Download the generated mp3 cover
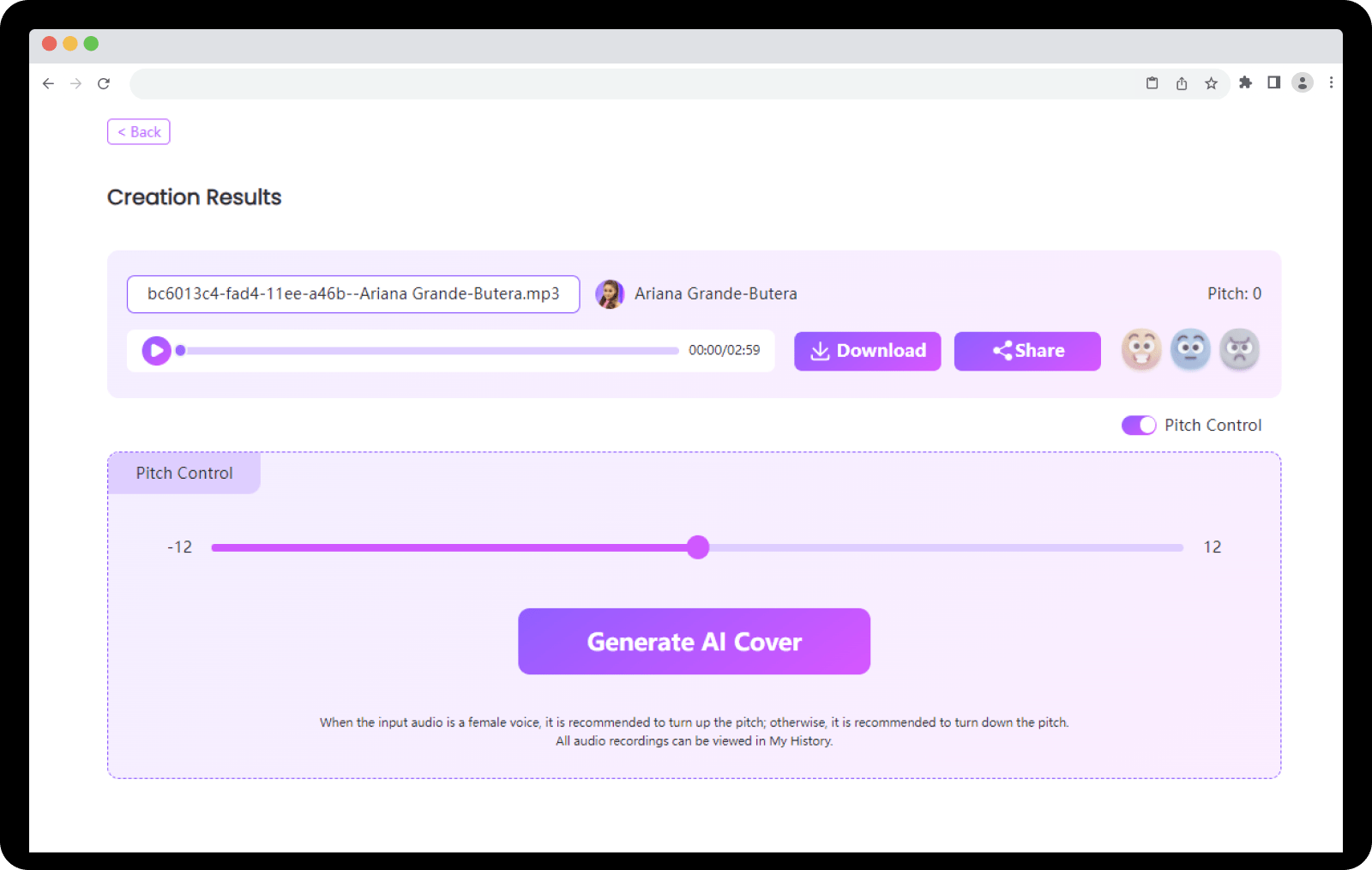The image size is (1372, 870). click(868, 351)
